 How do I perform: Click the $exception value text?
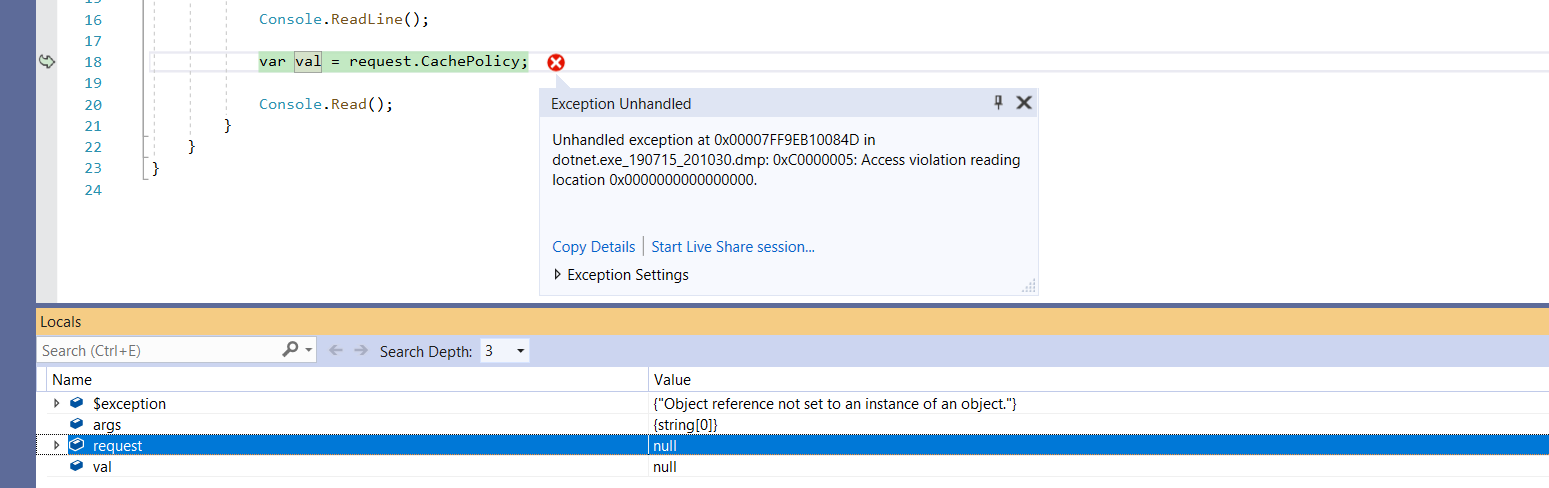coord(835,403)
